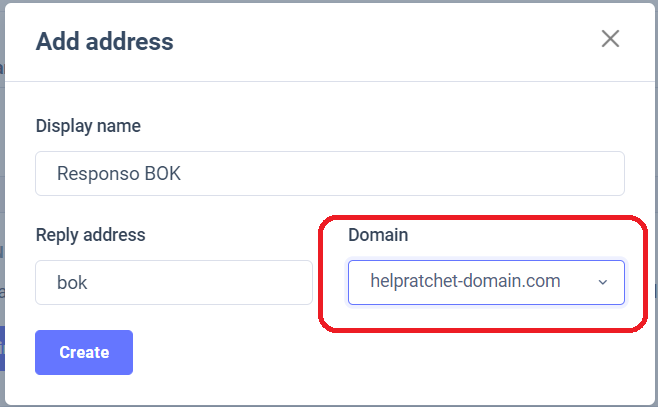Click the Display name label
Image resolution: width=658 pixels, height=407 pixels.
tap(88, 126)
